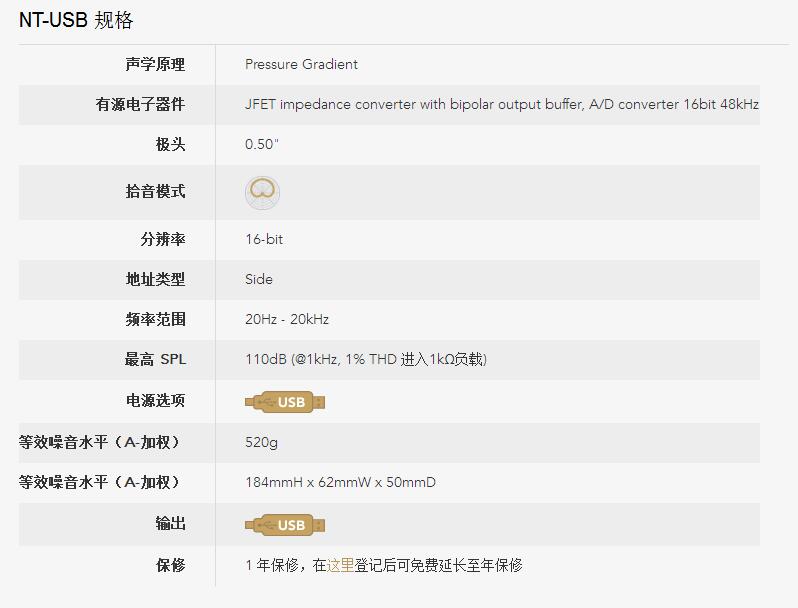798x608 pixels.
Task: Click the 20Hz - 20kHz frequency value
Action: tap(287, 320)
